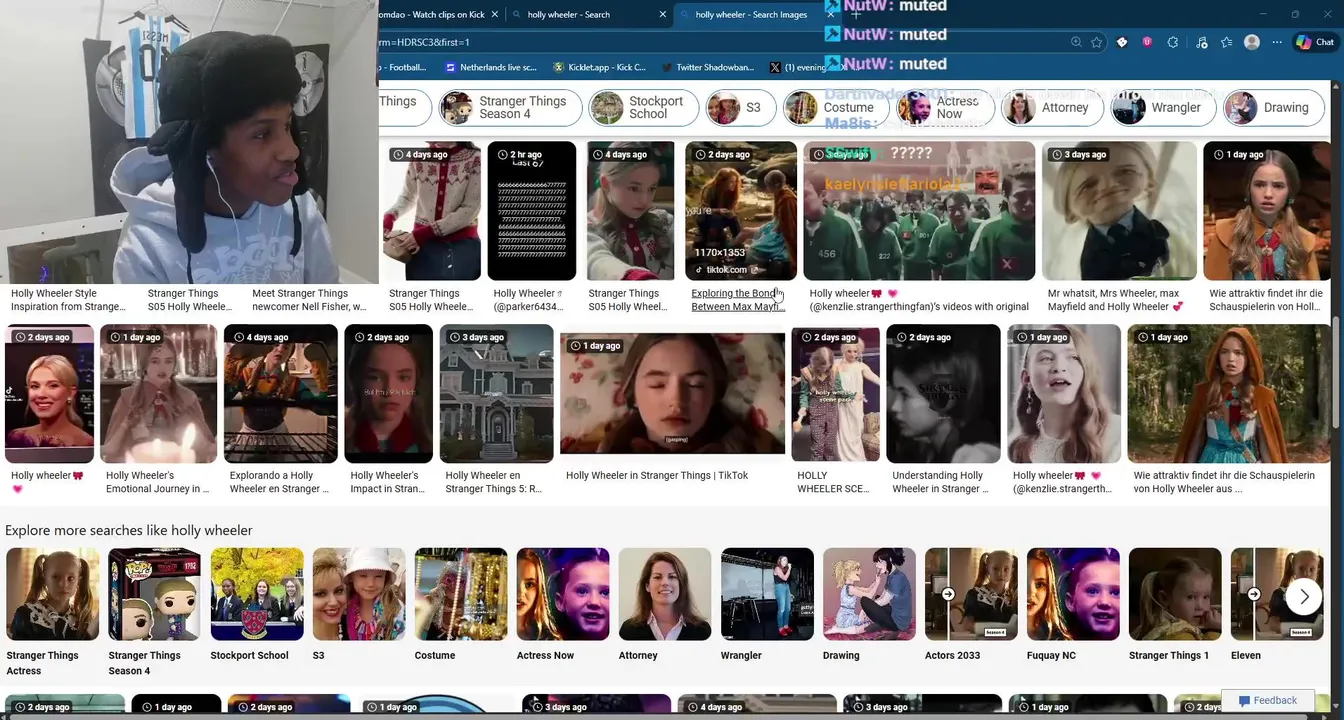Open 'Holly Wheeler en Stranger Things 5' house image

496,393
